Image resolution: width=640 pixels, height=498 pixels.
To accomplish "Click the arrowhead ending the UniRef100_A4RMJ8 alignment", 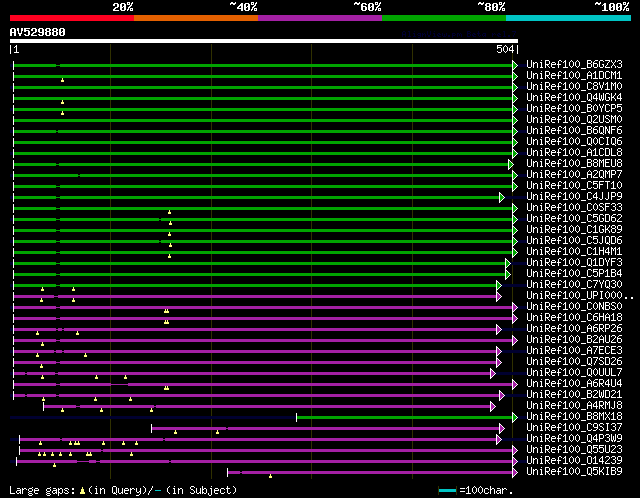I will [x=493, y=406].
